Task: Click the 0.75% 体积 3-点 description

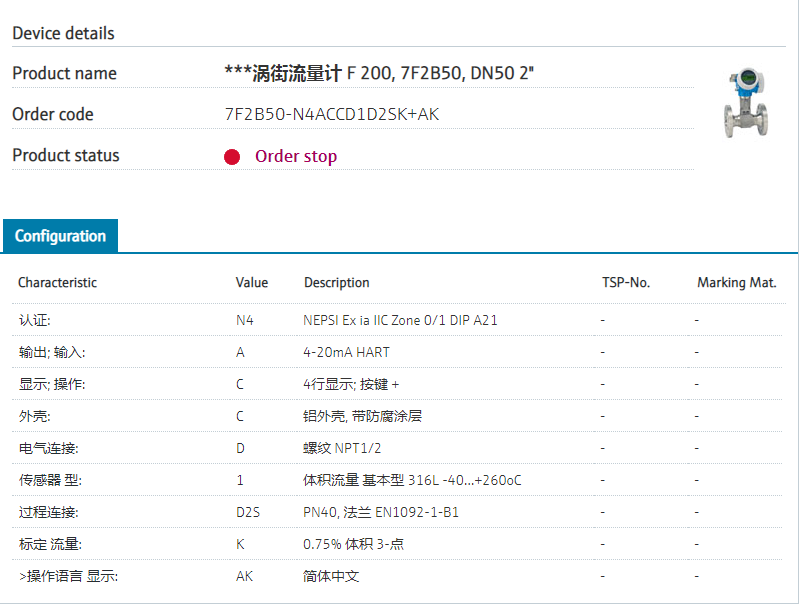Action: (354, 544)
